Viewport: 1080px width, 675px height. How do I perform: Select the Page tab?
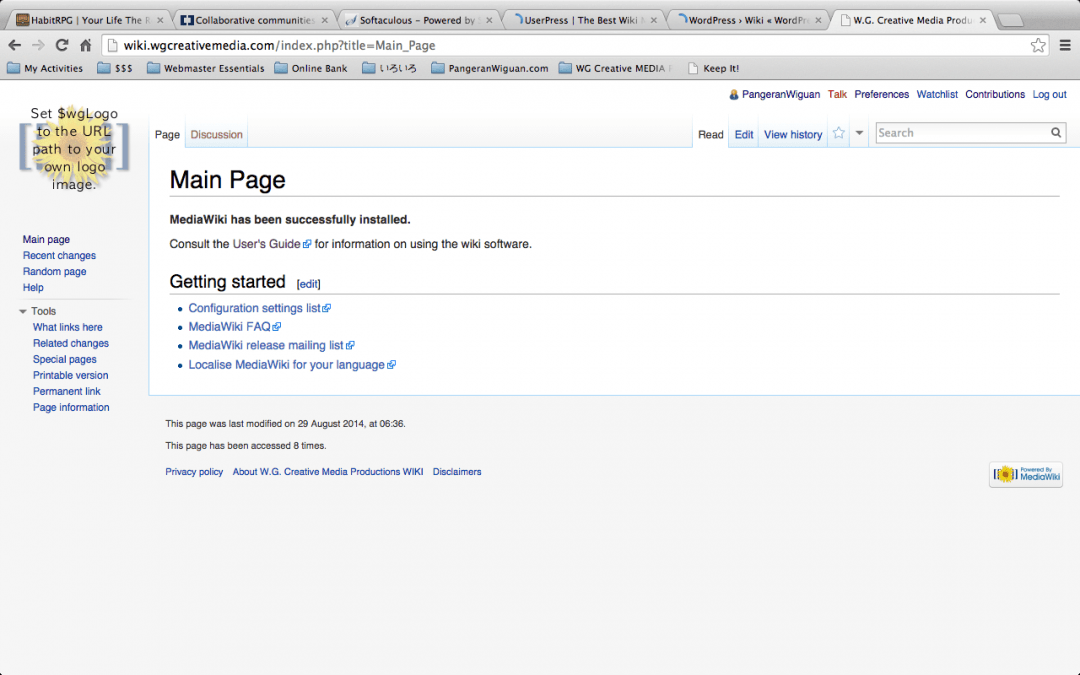pyautogui.click(x=167, y=134)
